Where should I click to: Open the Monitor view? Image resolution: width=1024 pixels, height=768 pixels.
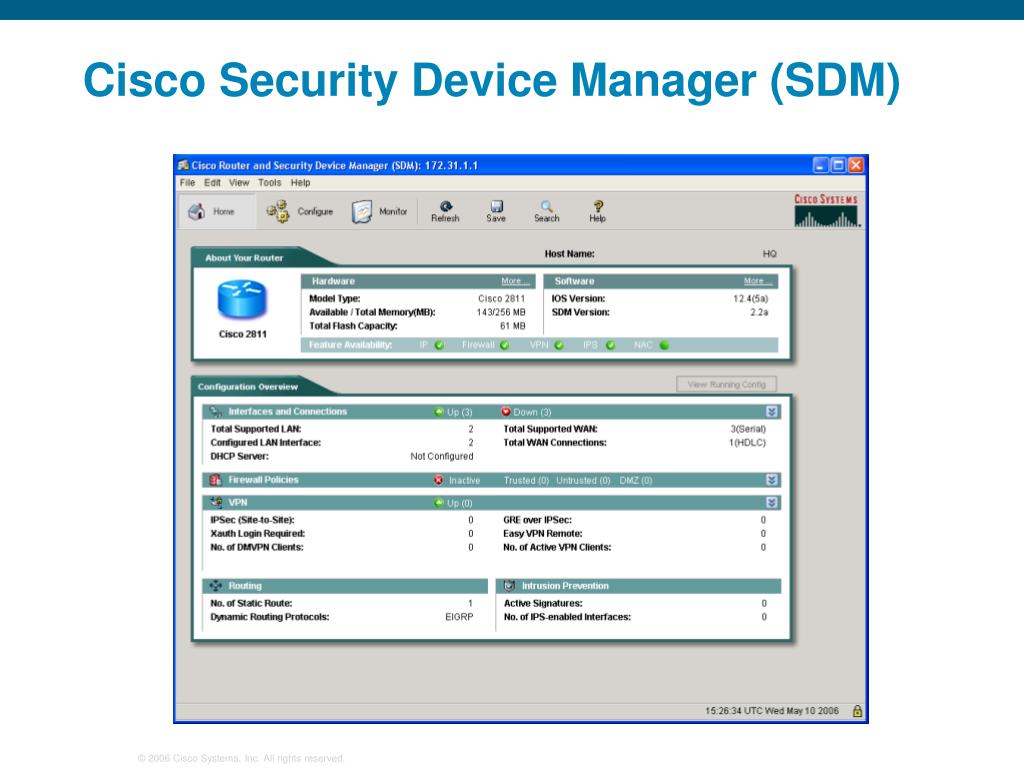point(379,212)
